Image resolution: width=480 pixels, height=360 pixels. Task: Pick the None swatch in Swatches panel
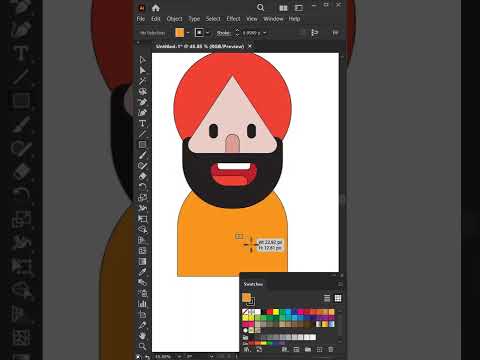(245, 312)
